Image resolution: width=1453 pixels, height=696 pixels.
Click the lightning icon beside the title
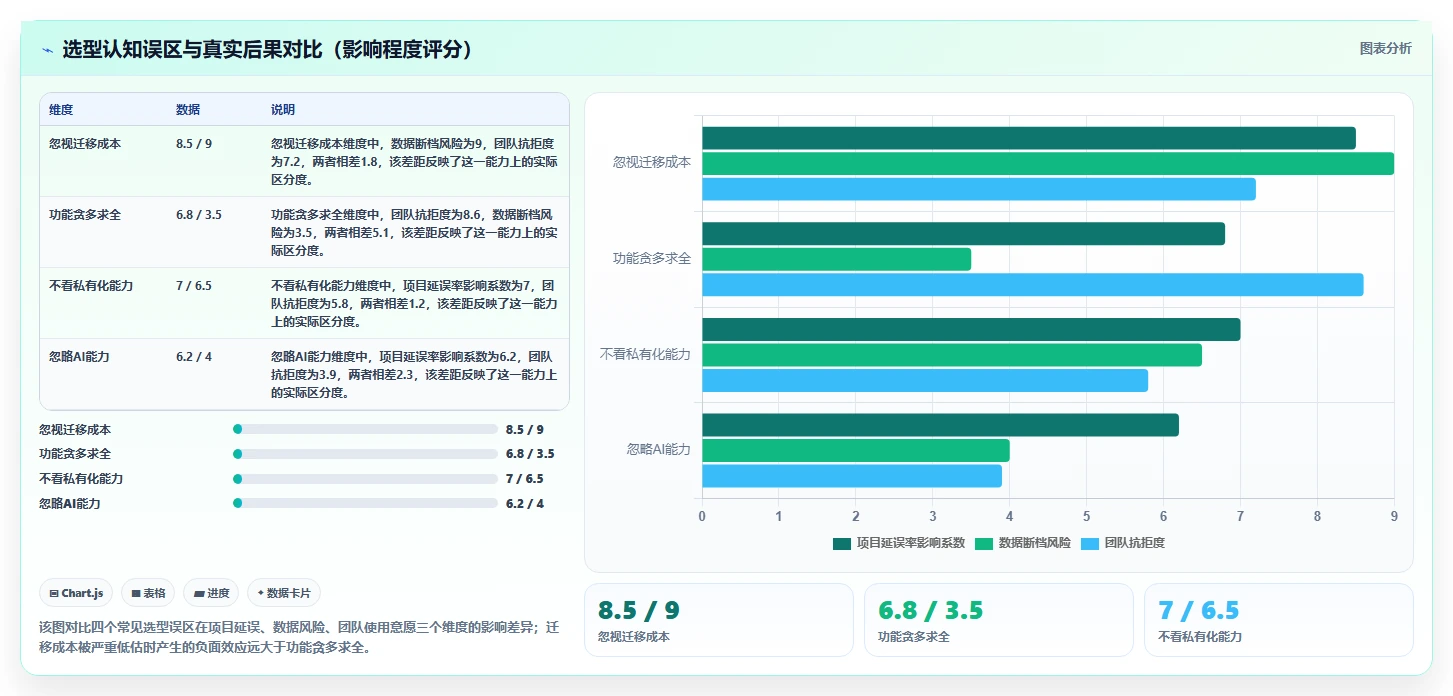pos(47,49)
